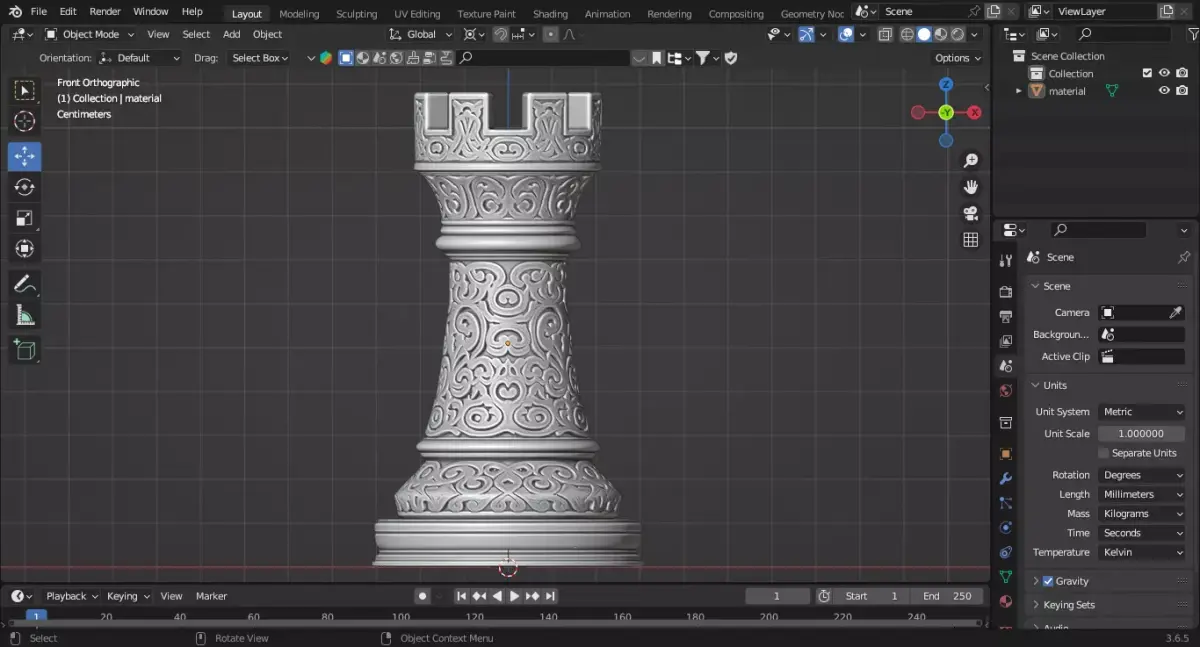Click the End frame 250 field
The height and width of the screenshot is (647, 1200).
[x=948, y=596]
